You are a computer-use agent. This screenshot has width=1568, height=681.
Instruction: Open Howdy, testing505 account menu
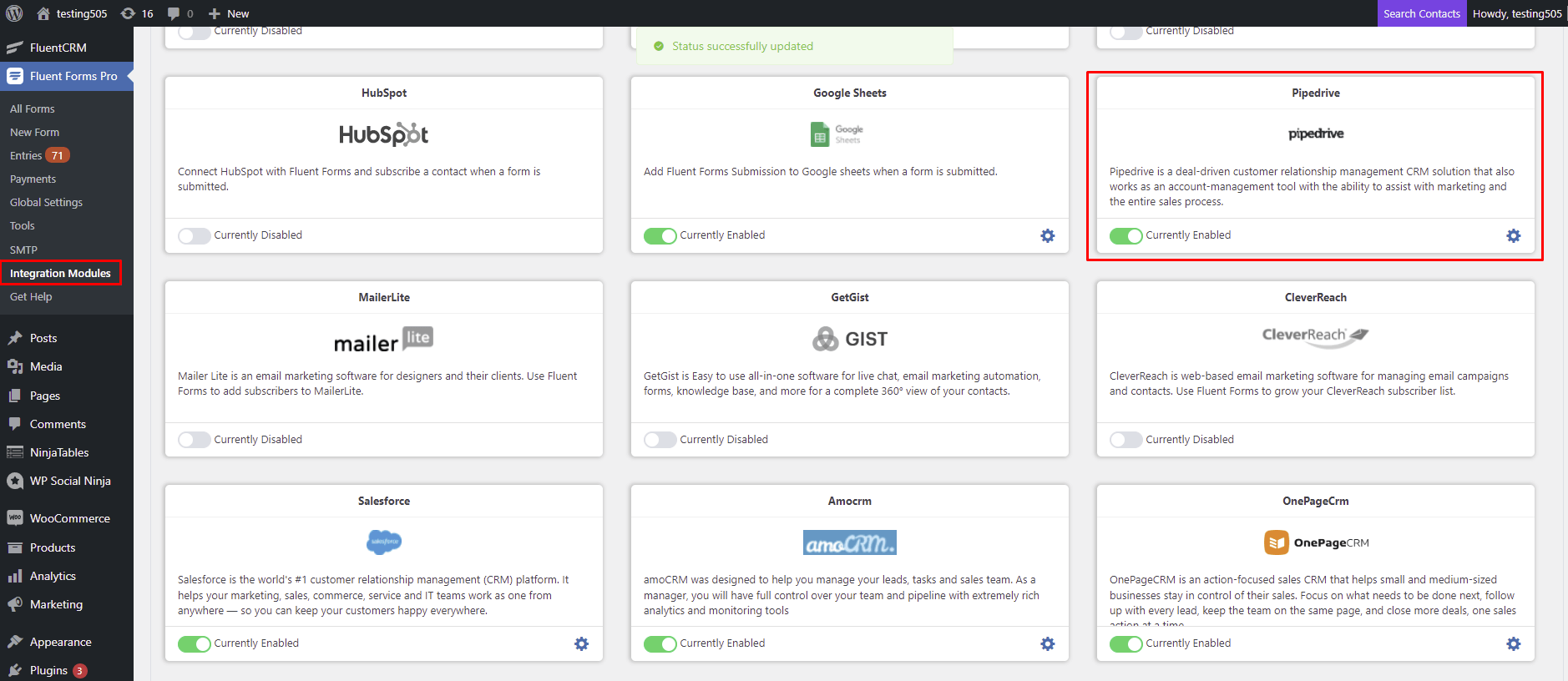(1517, 13)
